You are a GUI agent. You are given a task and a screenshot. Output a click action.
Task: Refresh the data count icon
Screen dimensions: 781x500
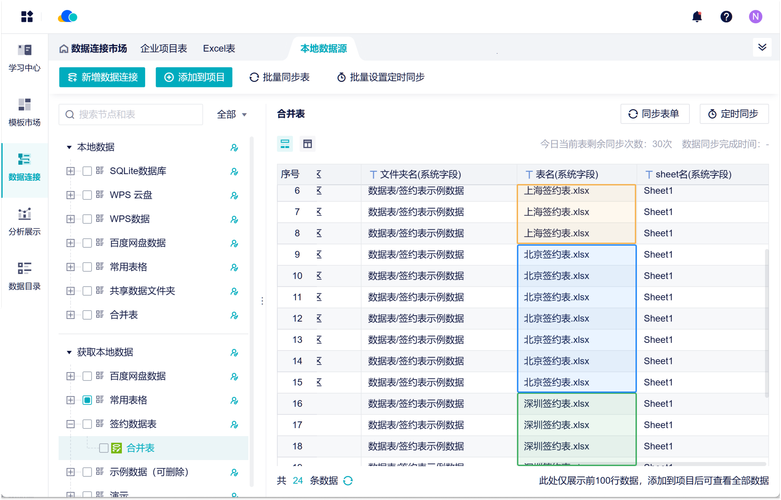[x=348, y=481]
